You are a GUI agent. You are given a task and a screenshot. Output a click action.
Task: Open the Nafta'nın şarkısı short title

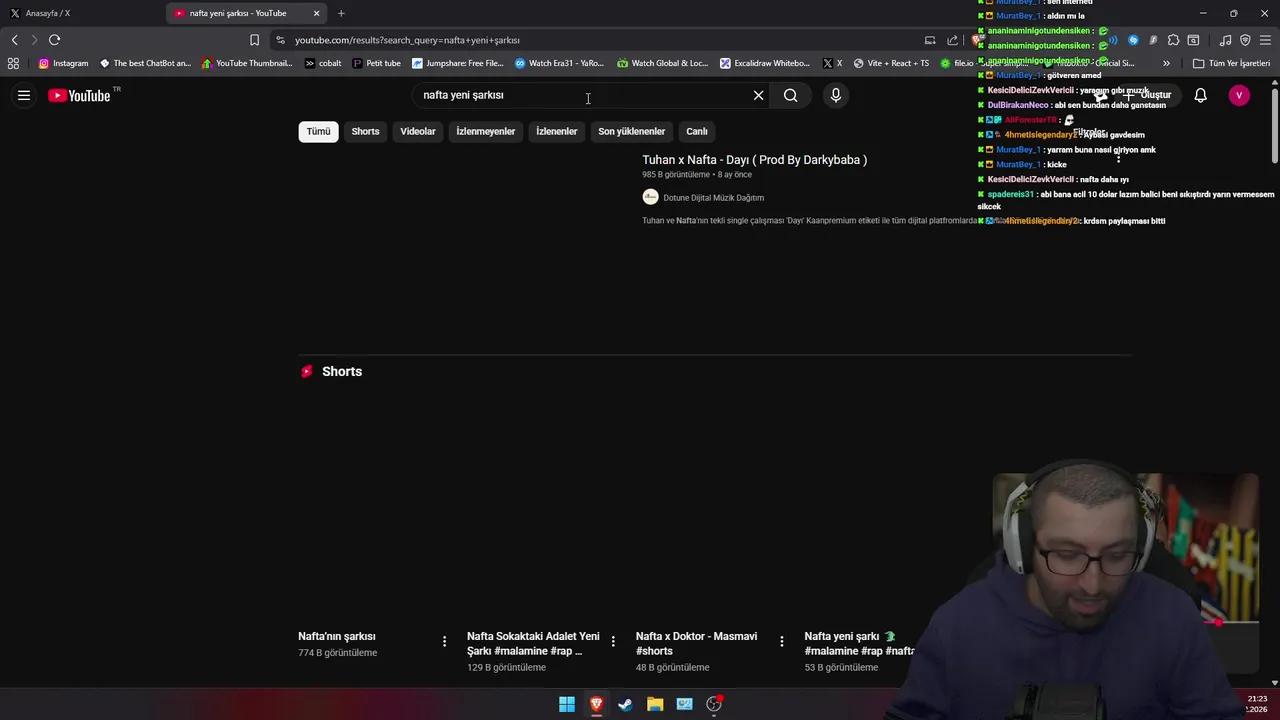(337, 636)
